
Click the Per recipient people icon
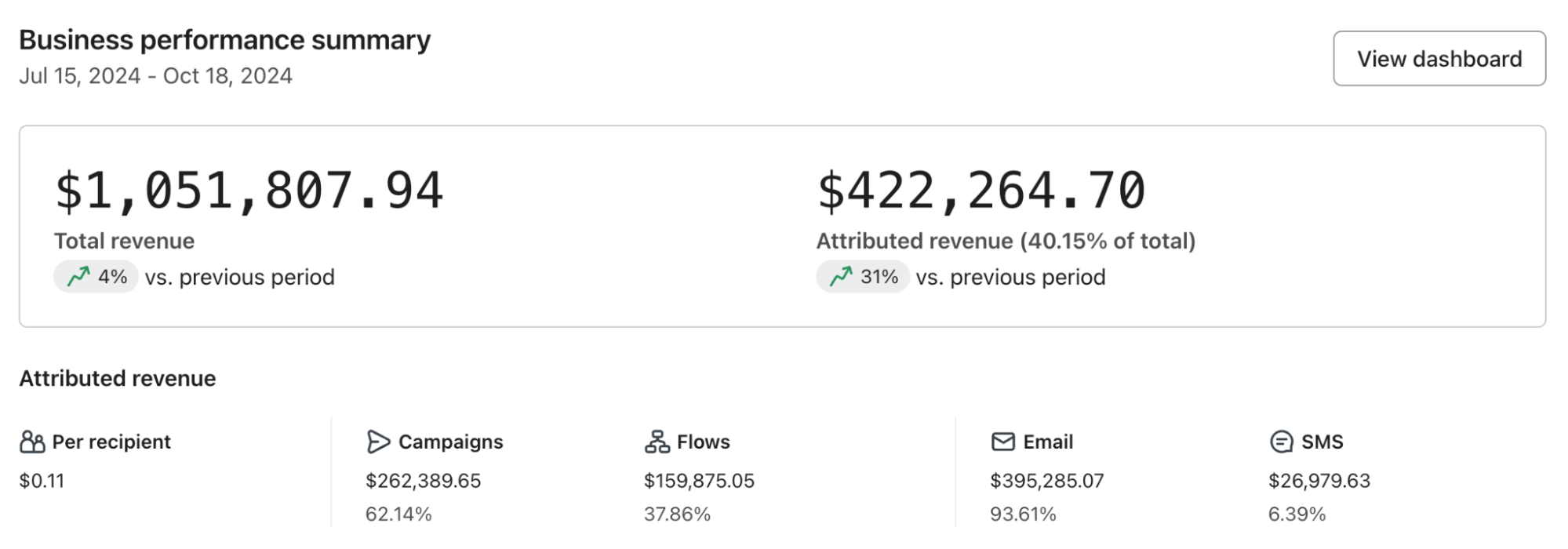click(x=32, y=442)
